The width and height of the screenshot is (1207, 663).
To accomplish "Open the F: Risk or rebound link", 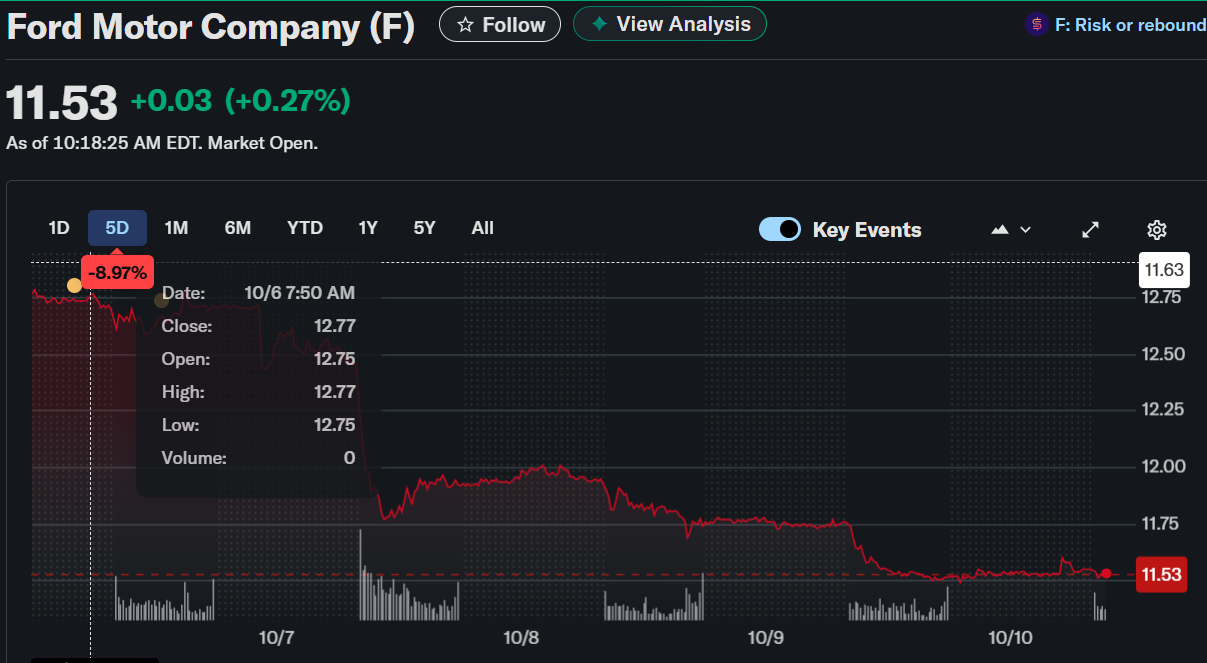I will pos(1130,25).
